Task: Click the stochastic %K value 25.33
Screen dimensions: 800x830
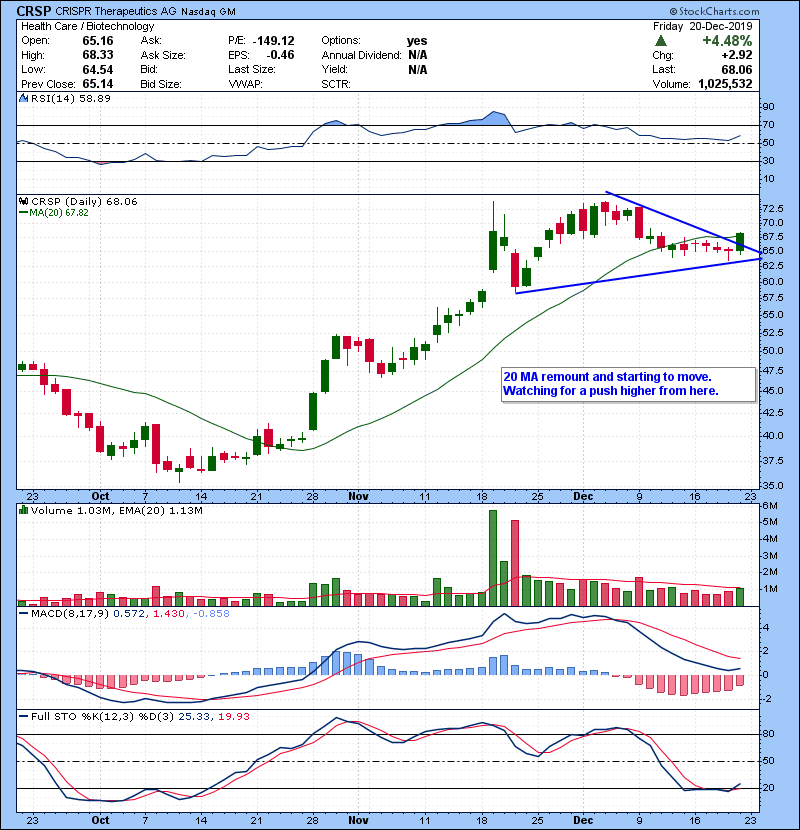Action: pyautogui.click(x=193, y=716)
